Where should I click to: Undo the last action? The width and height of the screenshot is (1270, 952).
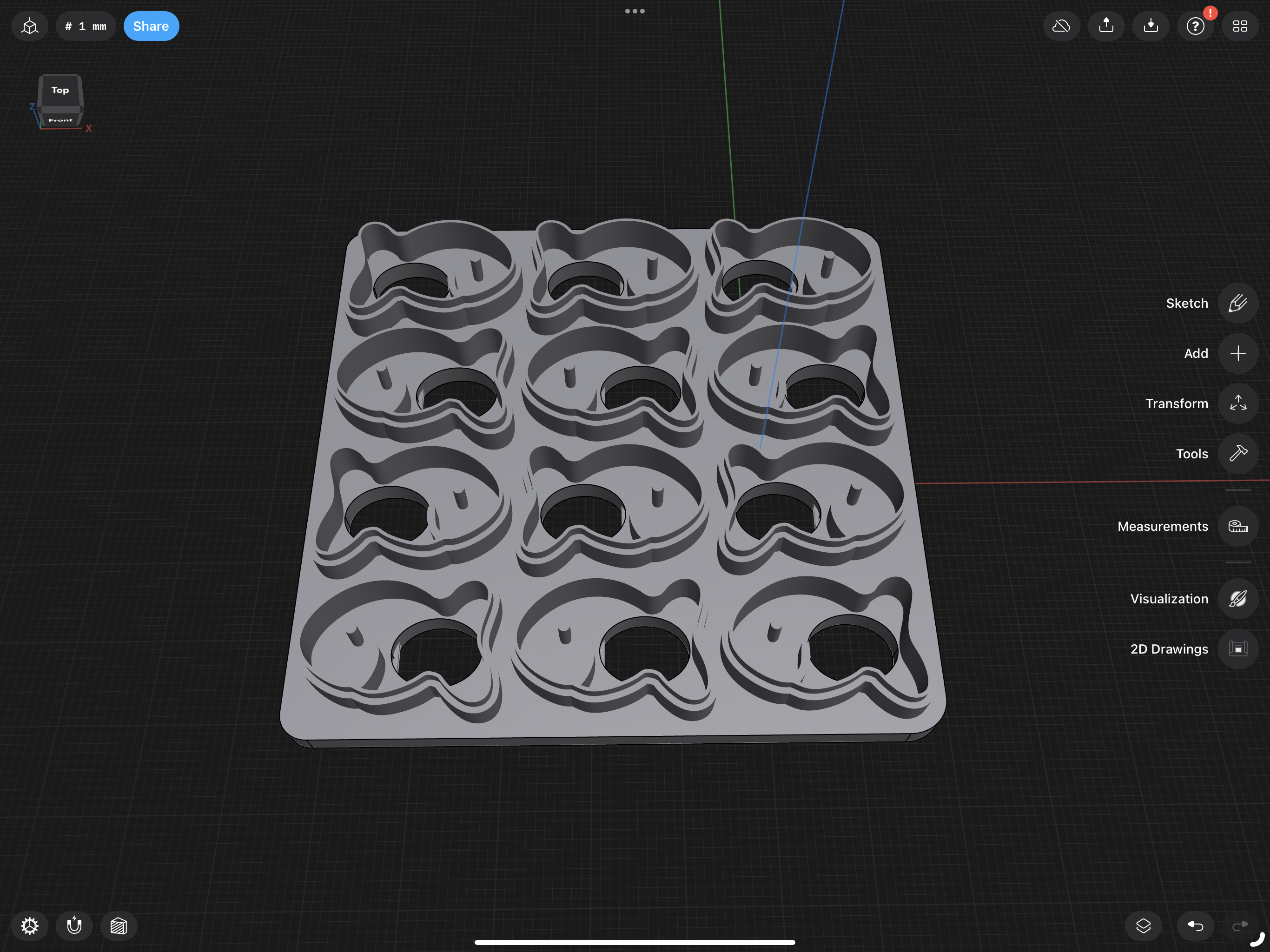coord(1195,926)
